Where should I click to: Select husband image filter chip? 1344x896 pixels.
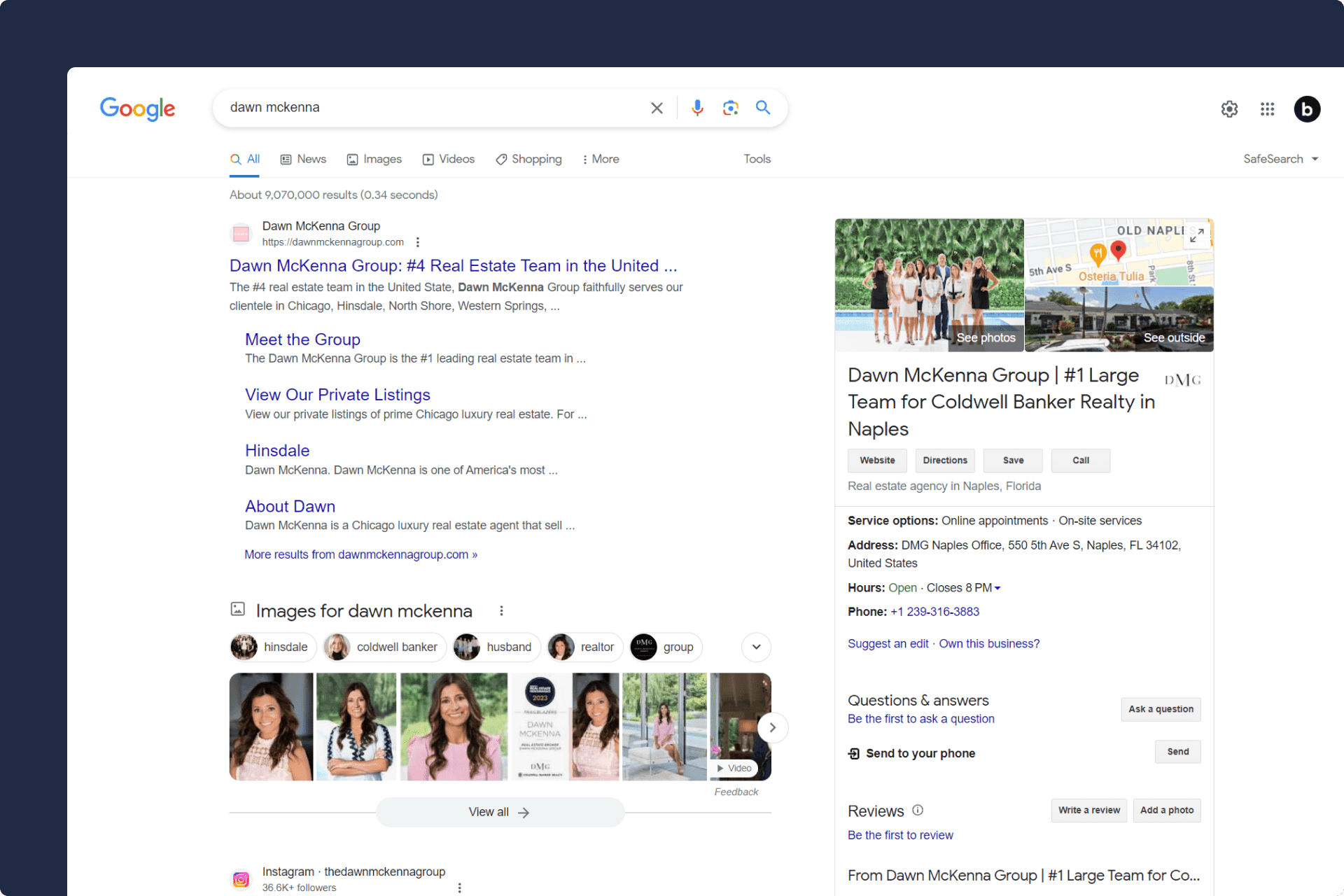point(496,647)
